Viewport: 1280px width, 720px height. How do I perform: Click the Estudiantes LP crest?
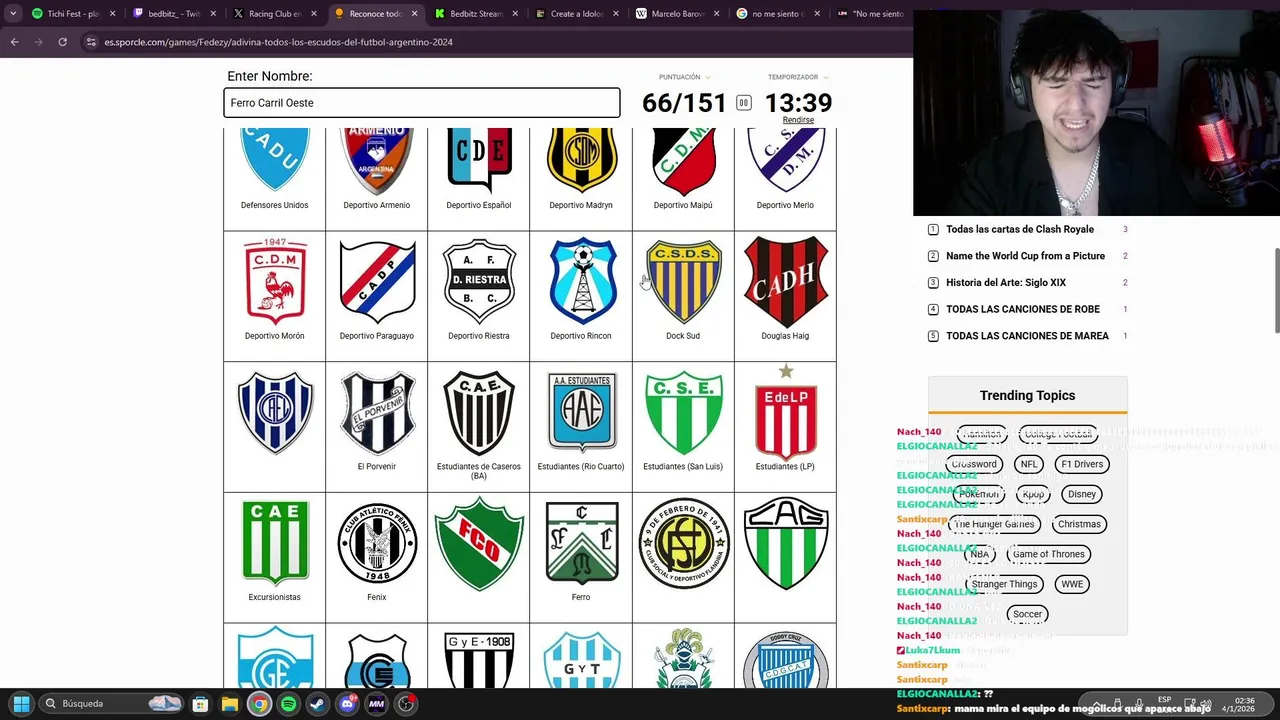pyautogui.click(x=785, y=412)
